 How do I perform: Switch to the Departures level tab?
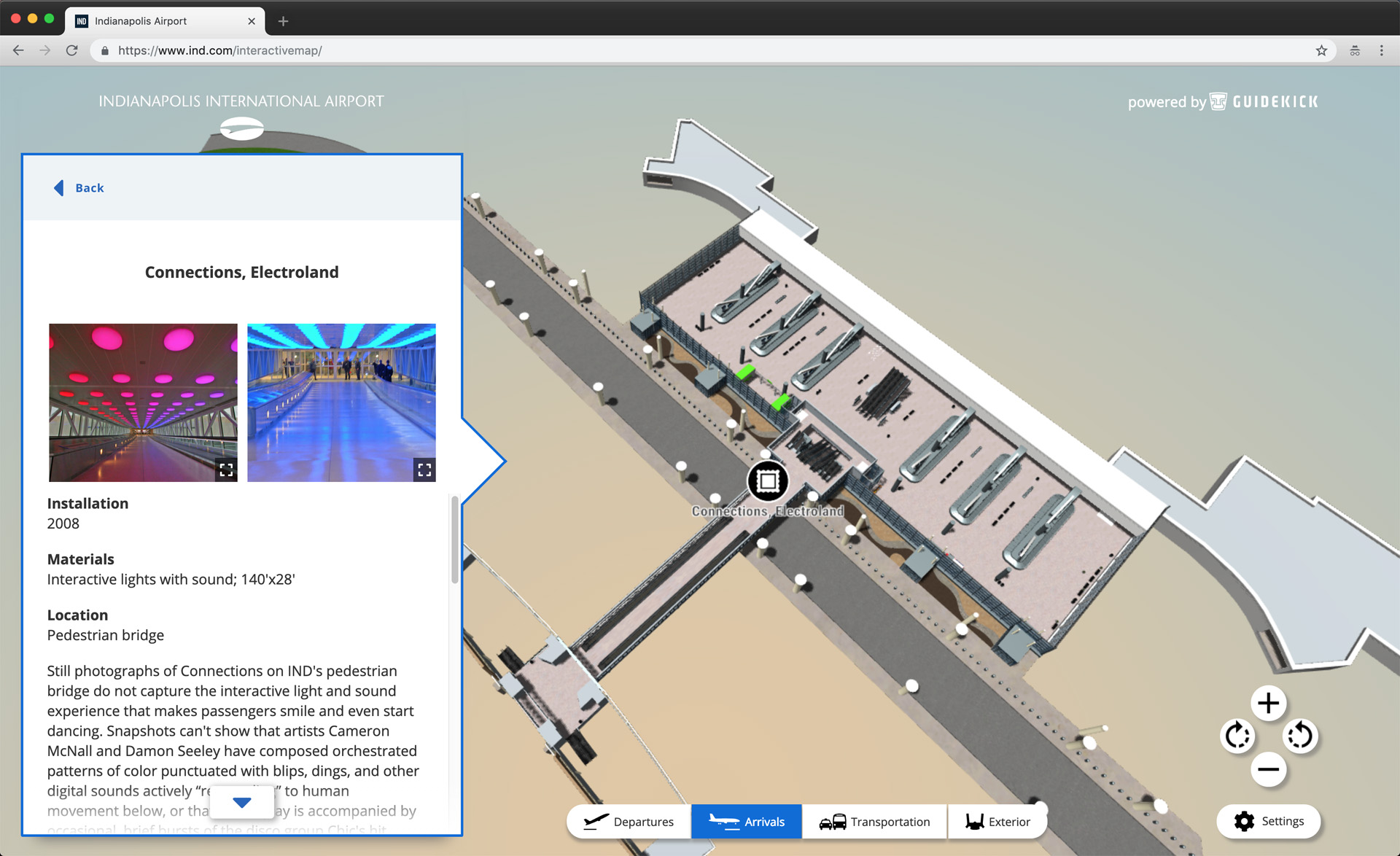point(629,822)
